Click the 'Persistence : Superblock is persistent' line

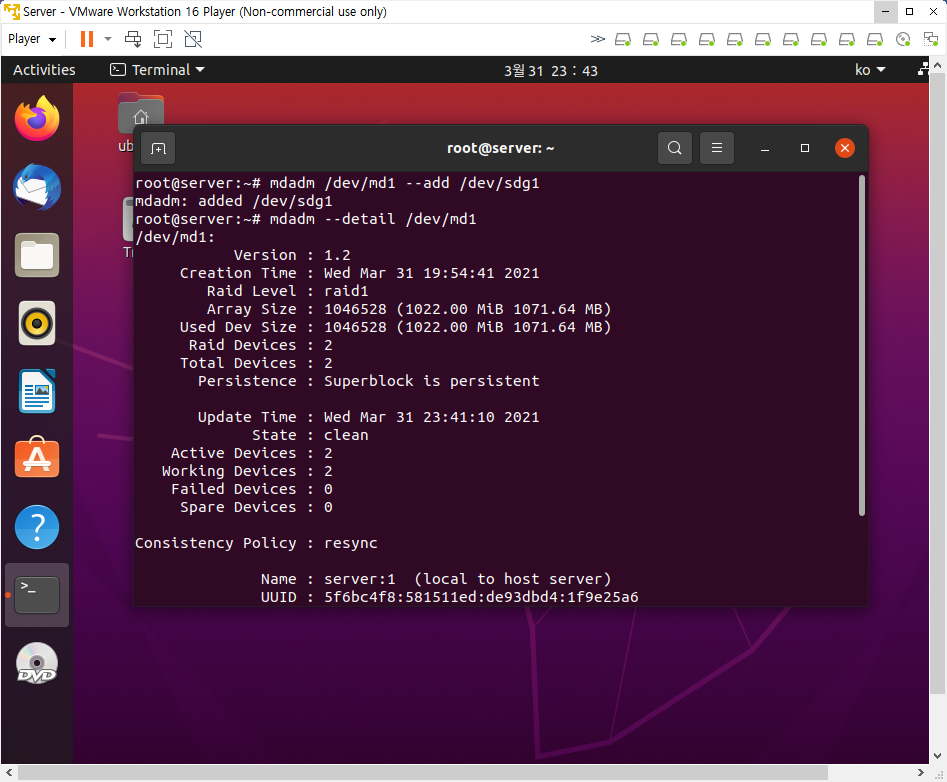[368, 381]
